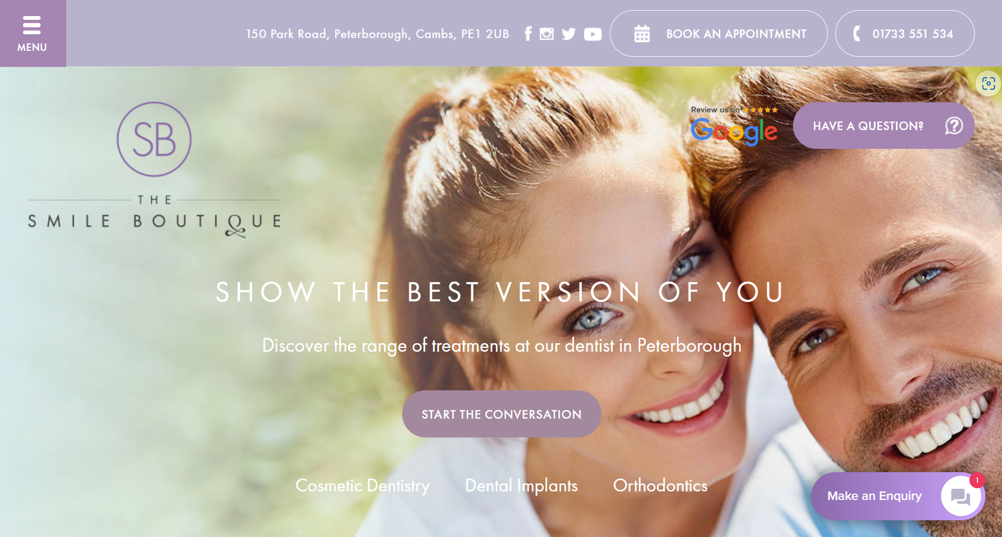Open Cosmetic Dentistry link

(x=362, y=486)
